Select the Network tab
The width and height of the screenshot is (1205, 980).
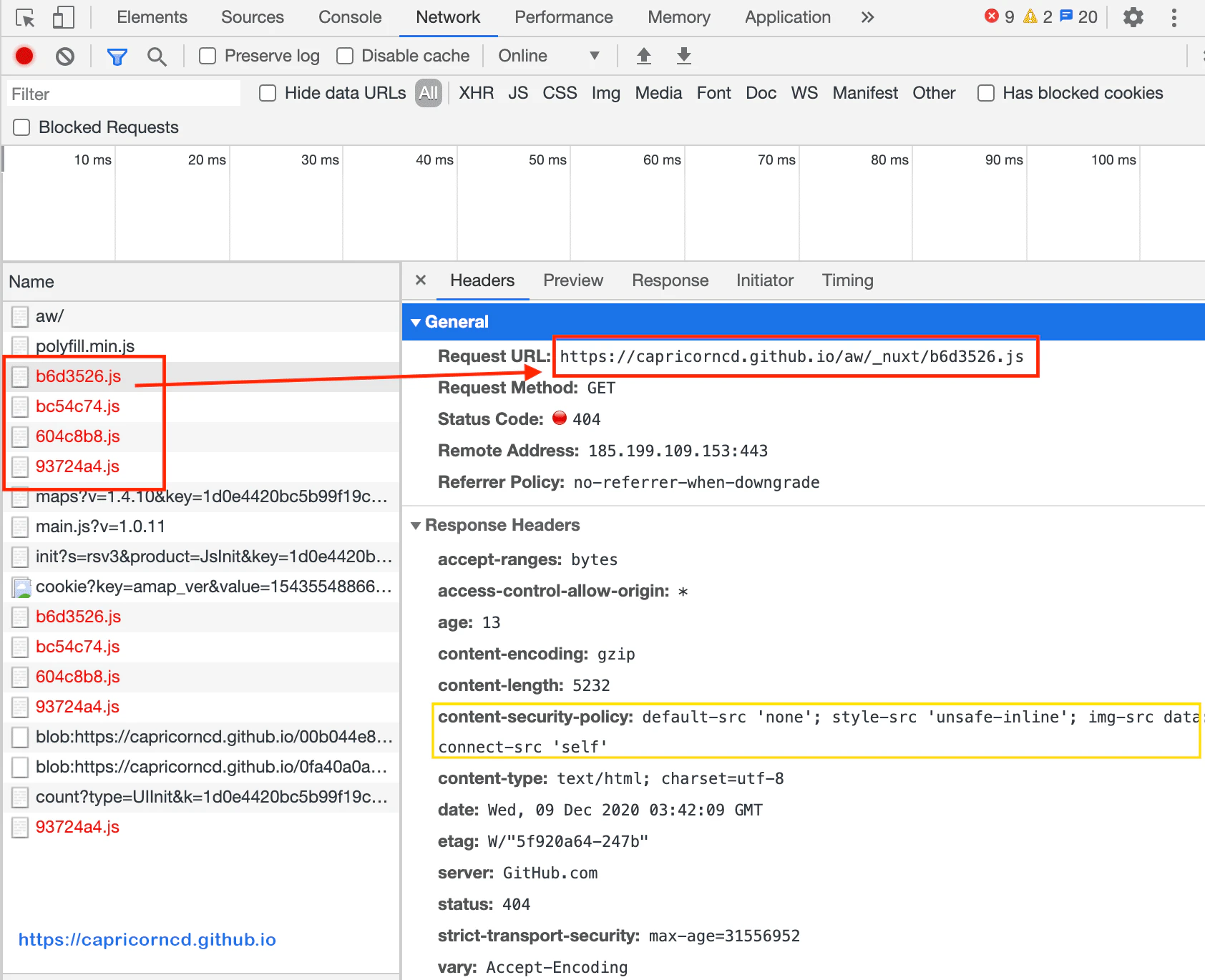[x=448, y=17]
